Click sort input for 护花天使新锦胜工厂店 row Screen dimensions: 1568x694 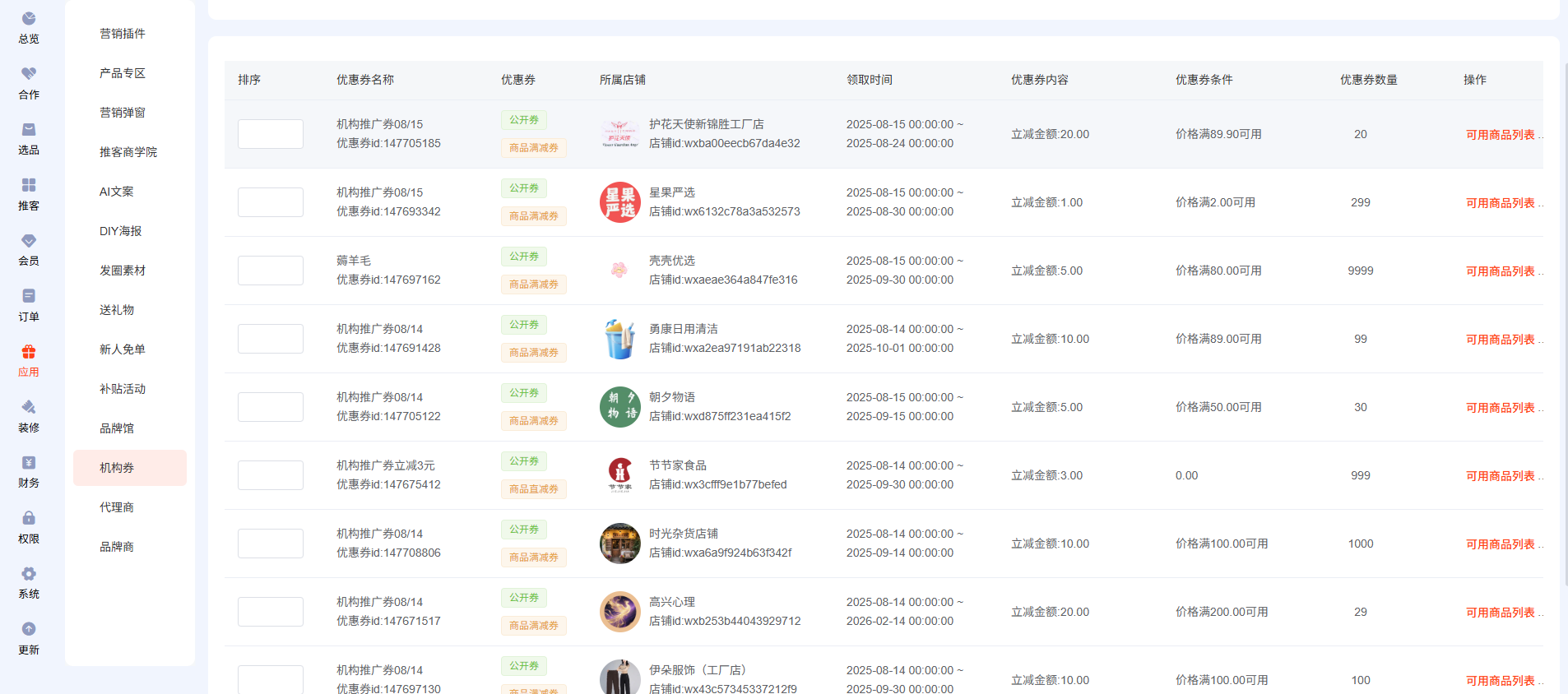tap(271, 134)
